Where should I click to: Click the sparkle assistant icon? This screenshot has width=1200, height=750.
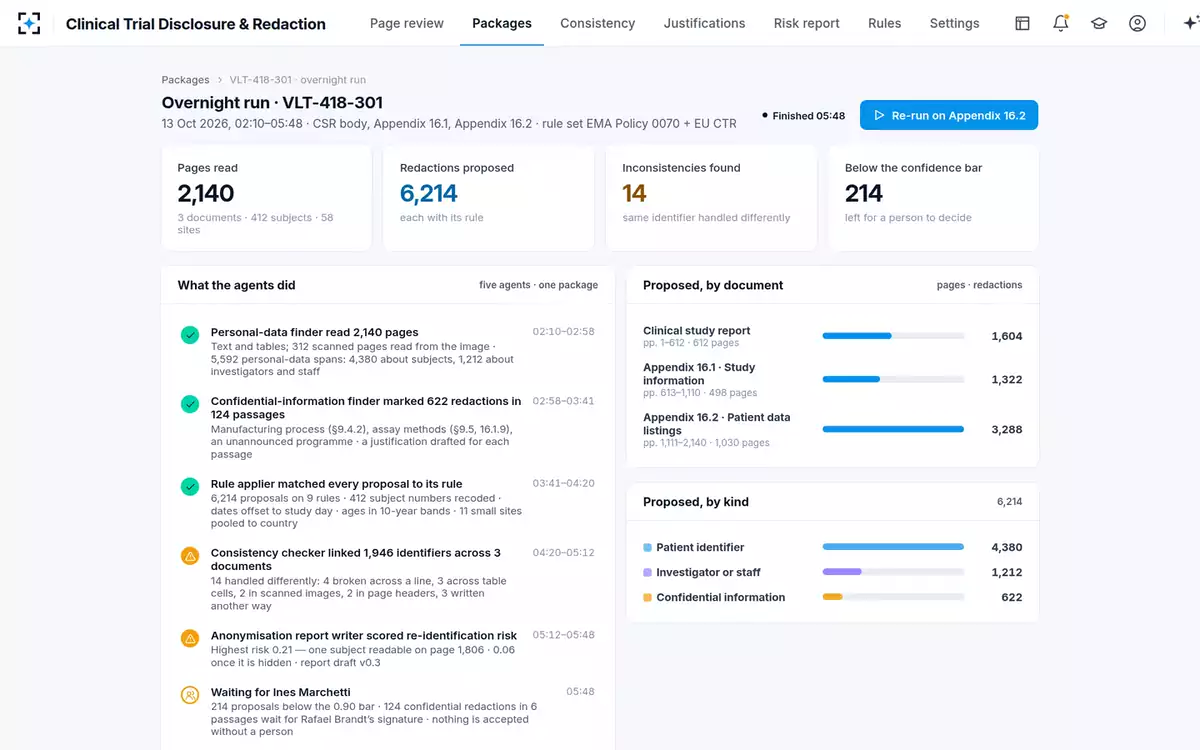click(x=1190, y=23)
